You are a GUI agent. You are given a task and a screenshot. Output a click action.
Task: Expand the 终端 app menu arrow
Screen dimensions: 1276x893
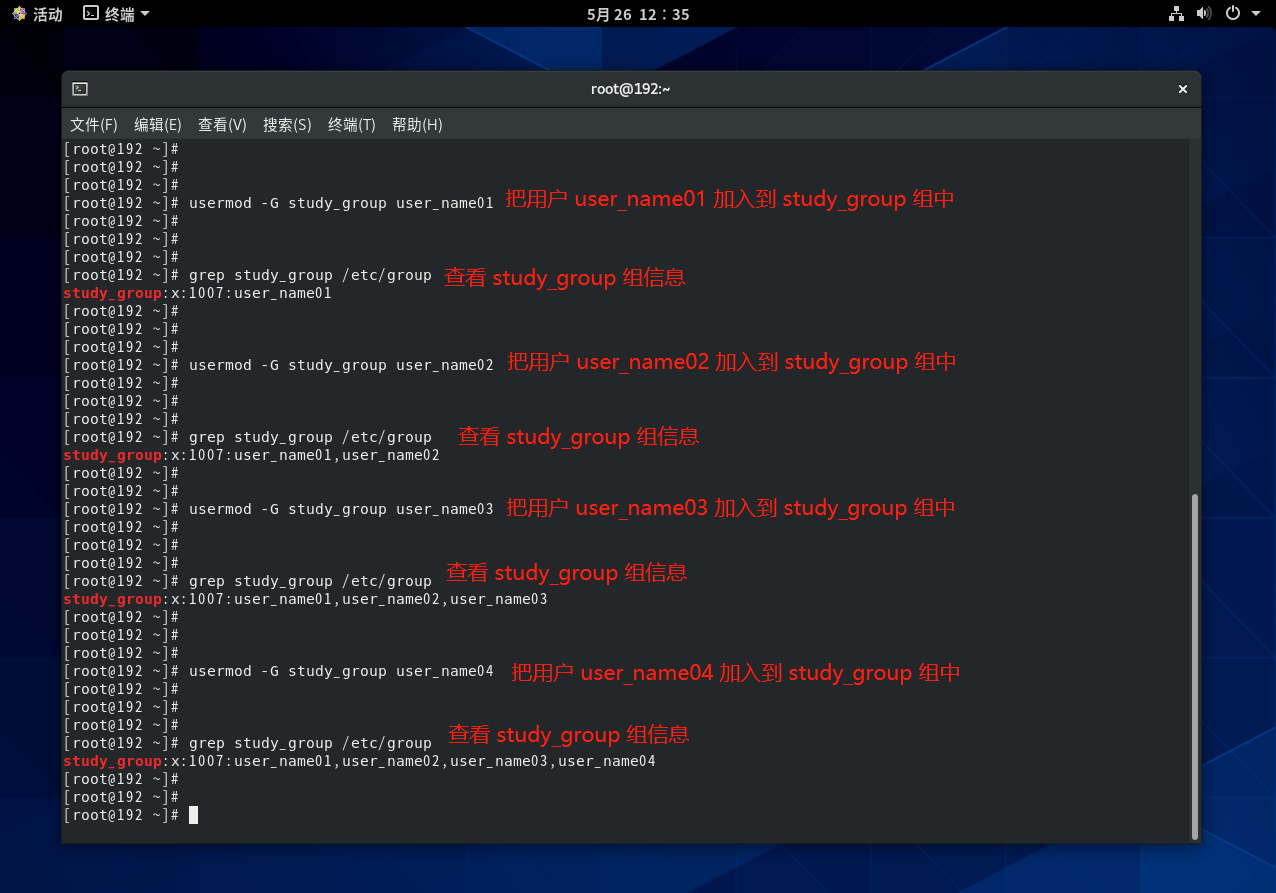[146, 14]
